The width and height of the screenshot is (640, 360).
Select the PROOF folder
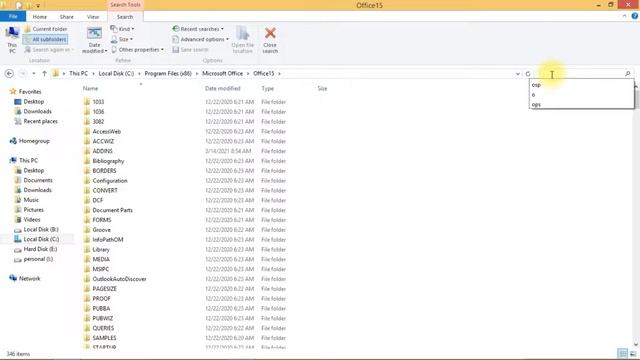pyautogui.click(x=101, y=298)
